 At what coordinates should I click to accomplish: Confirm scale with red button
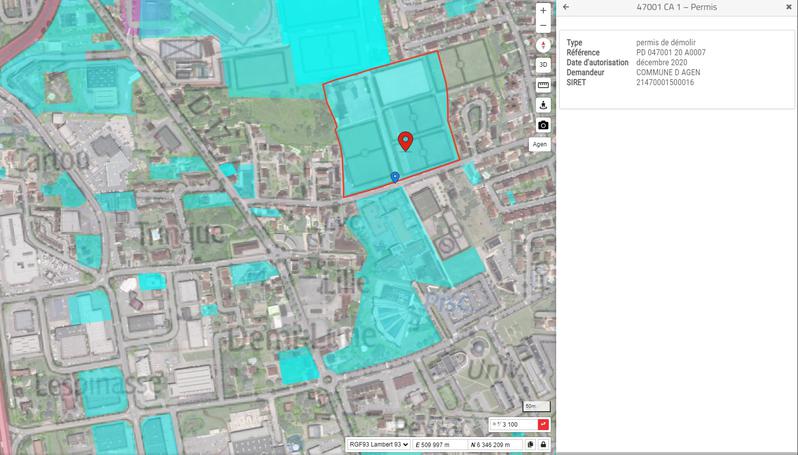pos(543,425)
